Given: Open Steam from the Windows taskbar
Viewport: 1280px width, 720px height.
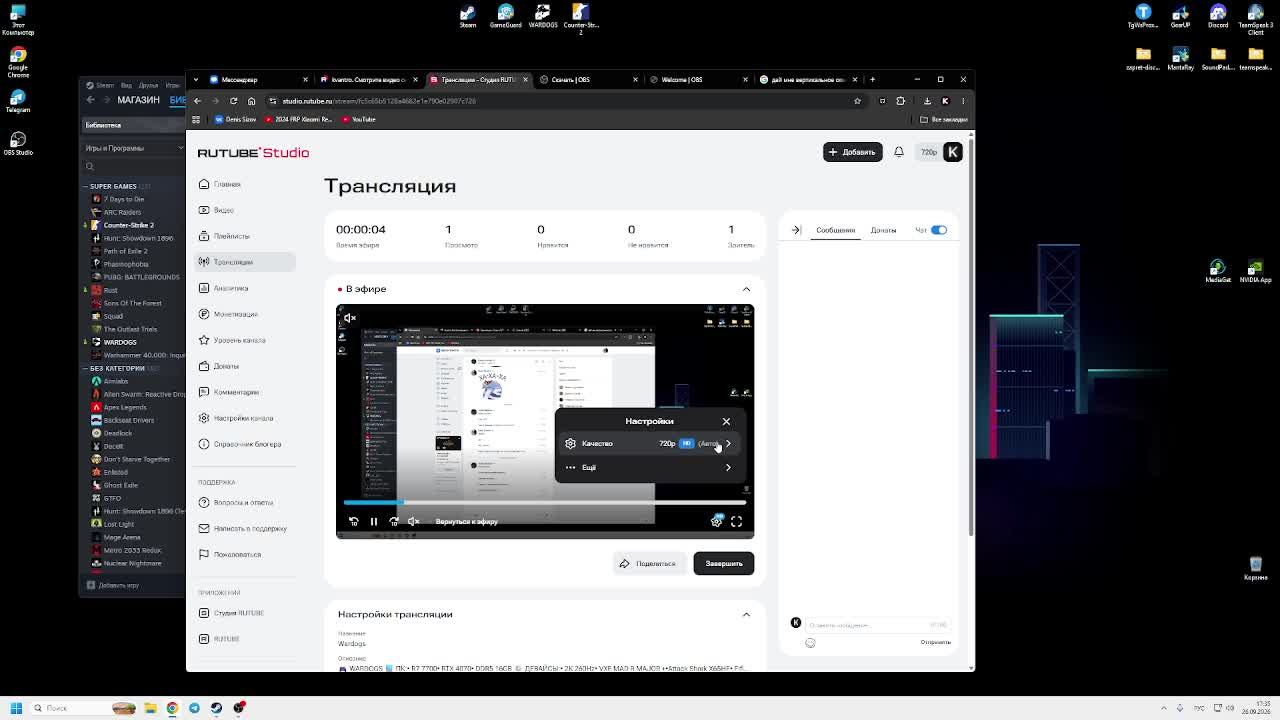Looking at the screenshot, I should click(217, 708).
